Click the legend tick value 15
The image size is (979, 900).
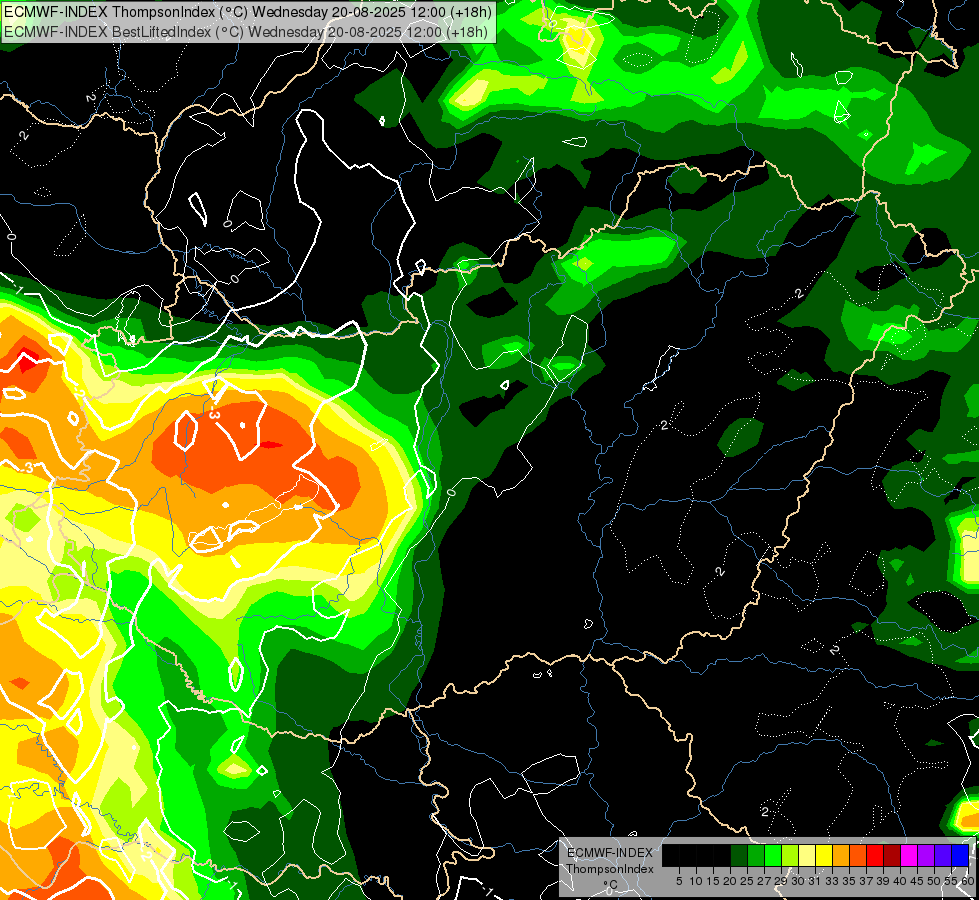pyautogui.click(x=714, y=881)
